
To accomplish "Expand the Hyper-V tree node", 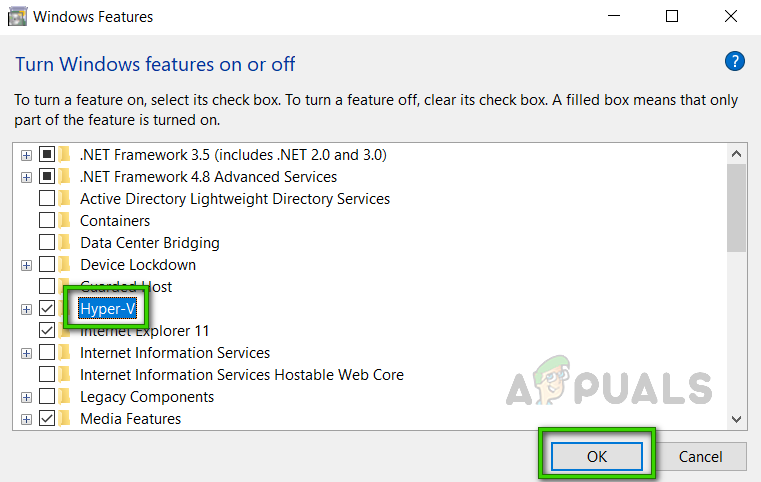I will (x=26, y=309).
